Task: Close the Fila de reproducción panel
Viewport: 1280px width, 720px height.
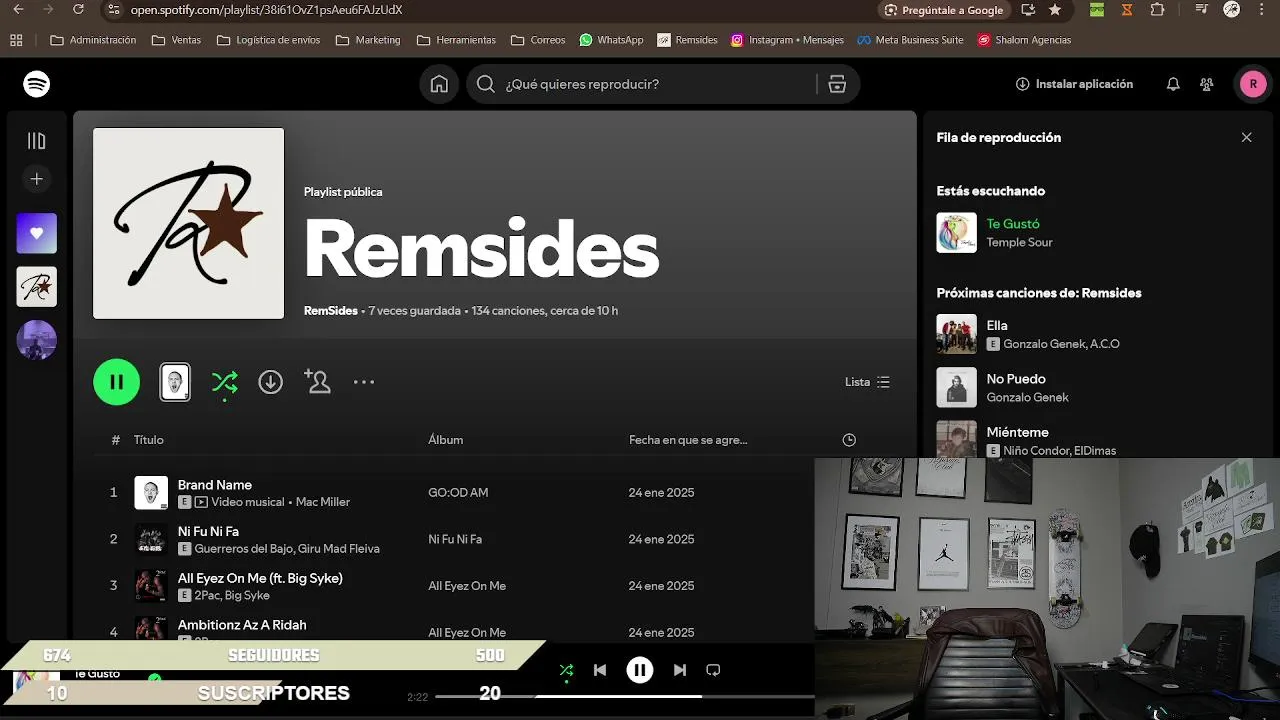Action: pos(1246,138)
